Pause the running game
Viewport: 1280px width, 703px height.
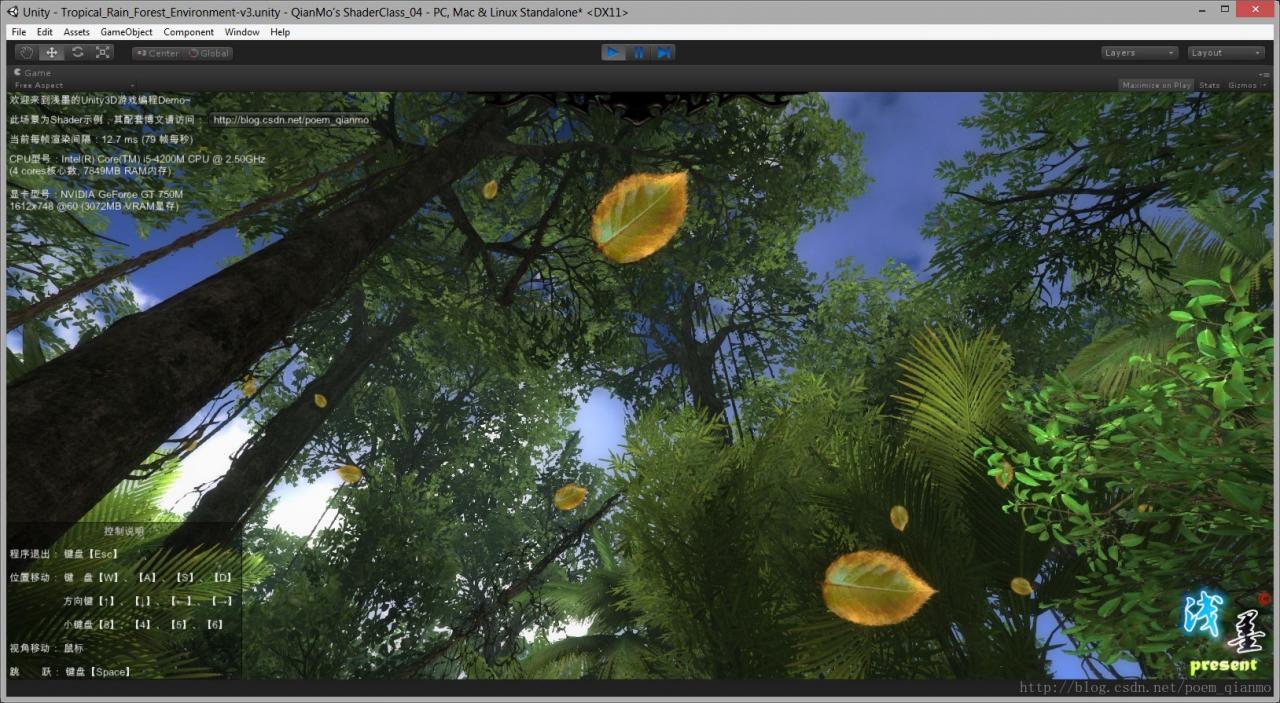pos(639,53)
